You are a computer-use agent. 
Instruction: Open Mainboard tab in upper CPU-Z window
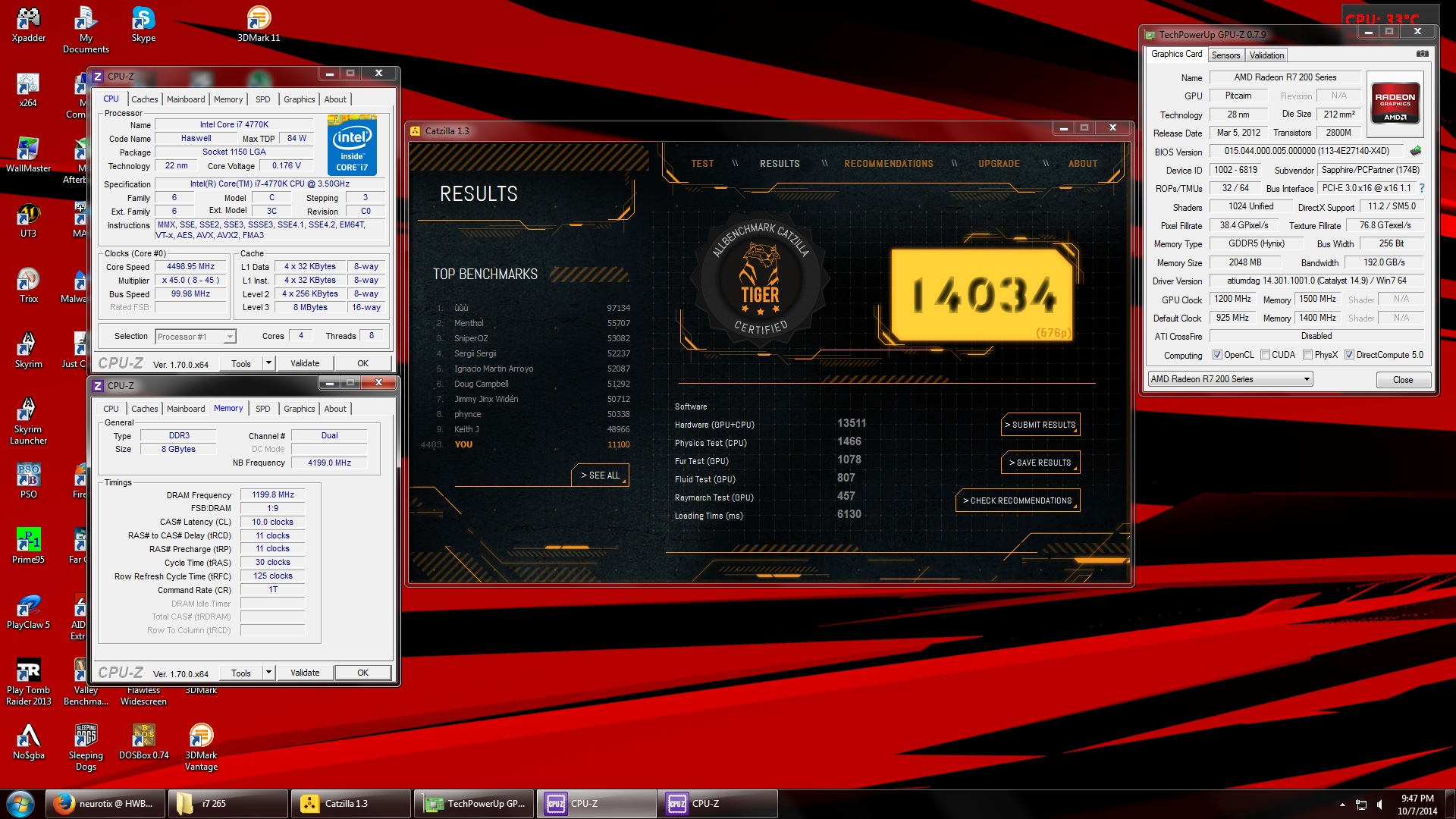(186, 99)
